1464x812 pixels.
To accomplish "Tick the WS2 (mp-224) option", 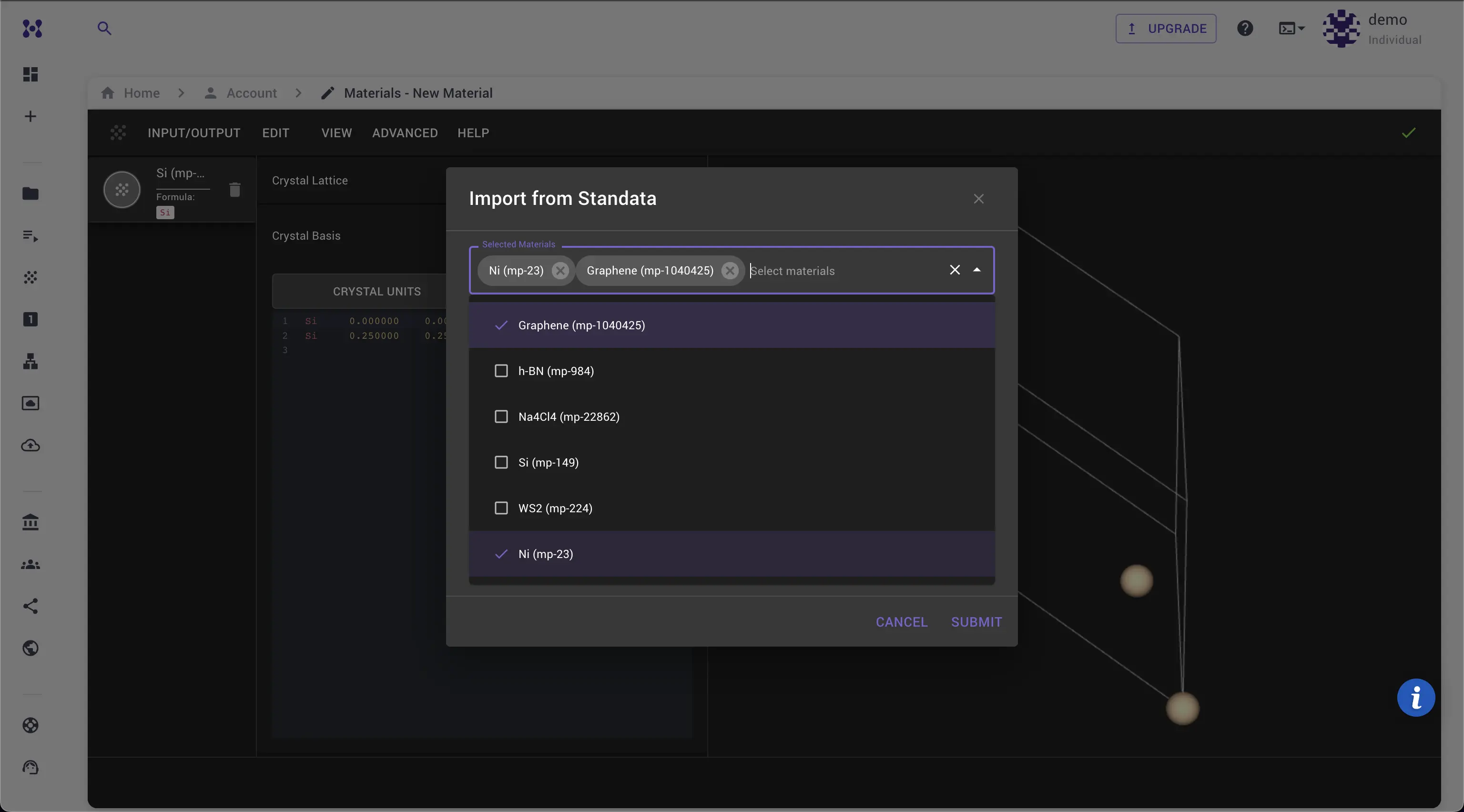I will [x=501, y=508].
